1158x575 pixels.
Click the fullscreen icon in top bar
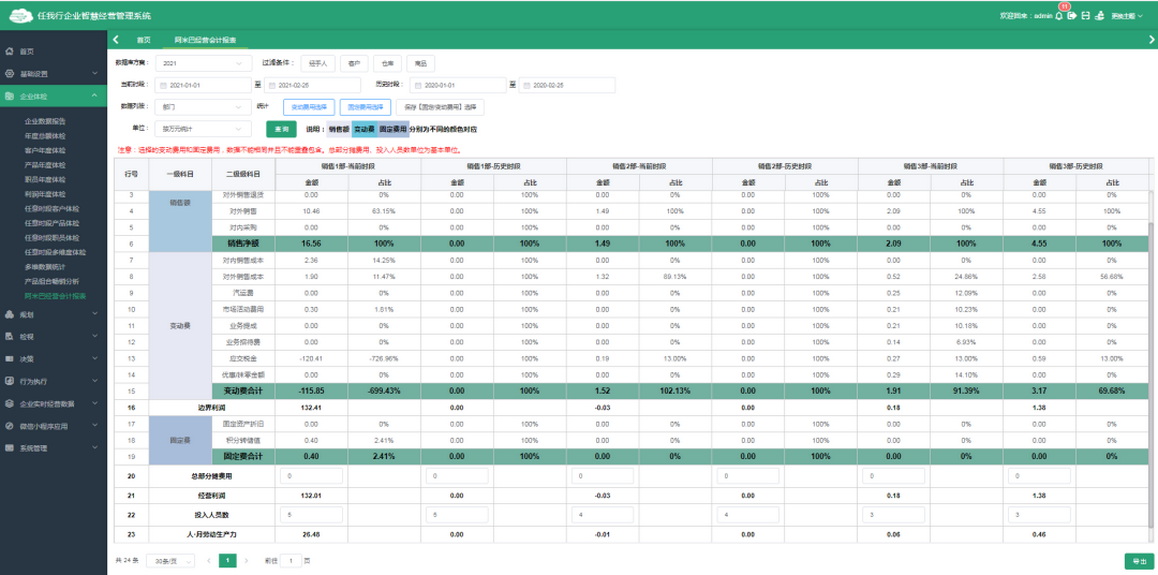(1086, 16)
